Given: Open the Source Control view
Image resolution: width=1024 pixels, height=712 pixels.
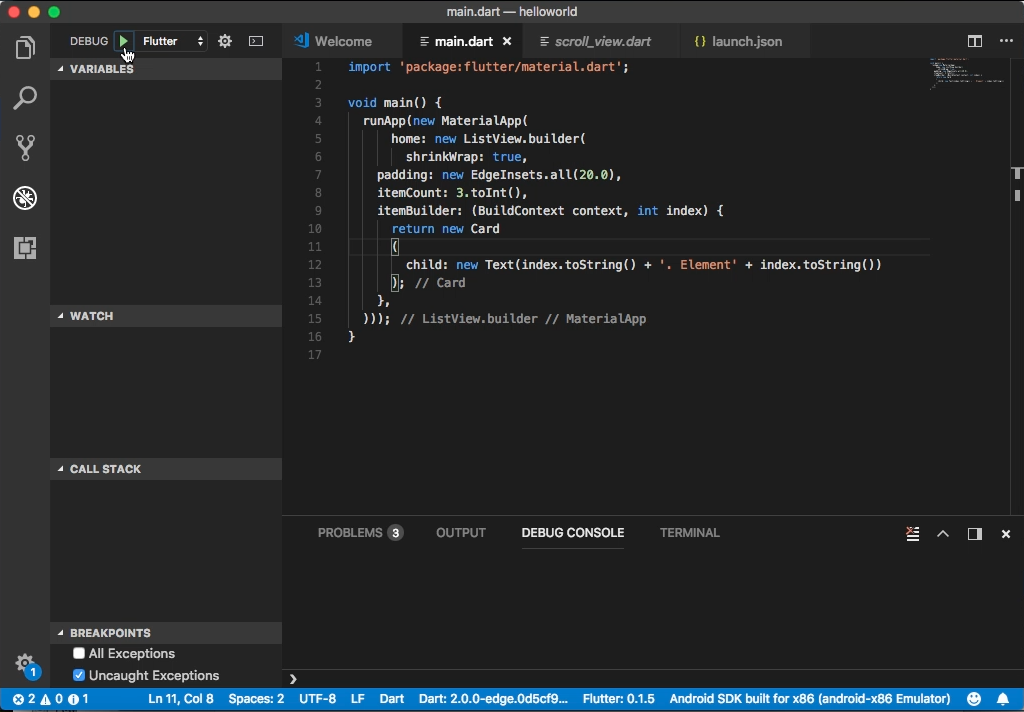Looking at the screenshot, I should pyautogui.click(x=25, y=148).
